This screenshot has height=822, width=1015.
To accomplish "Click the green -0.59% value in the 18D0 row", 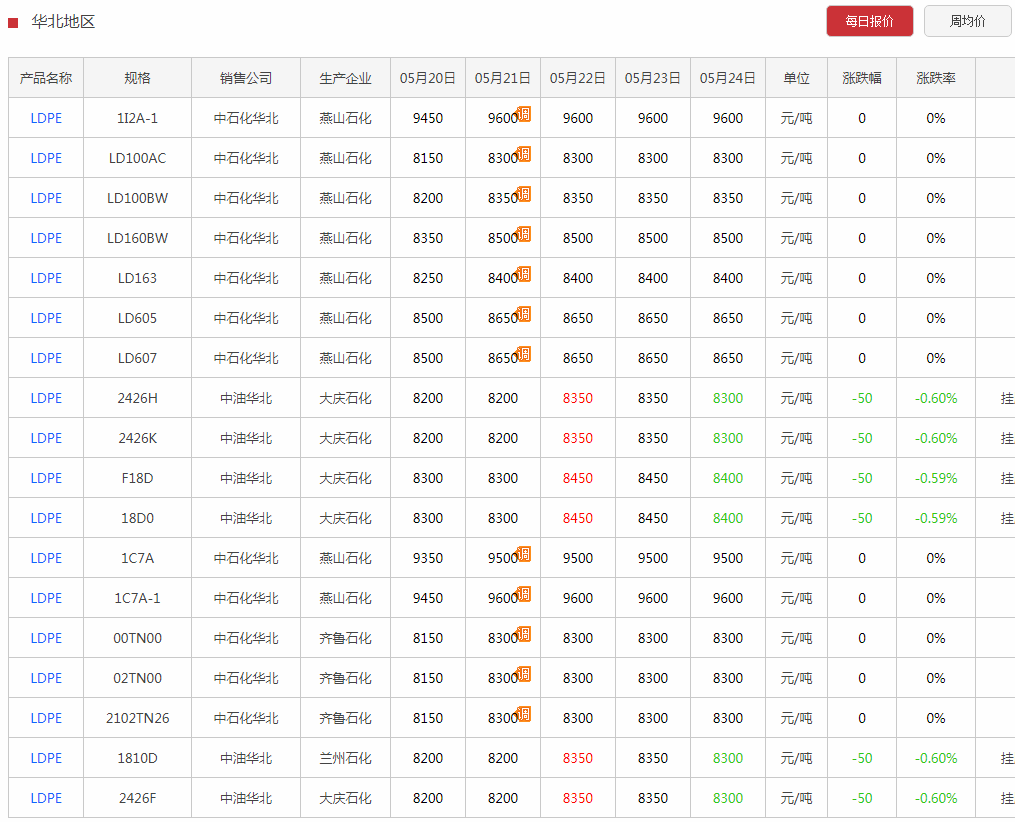I will [x=935, y=518].
